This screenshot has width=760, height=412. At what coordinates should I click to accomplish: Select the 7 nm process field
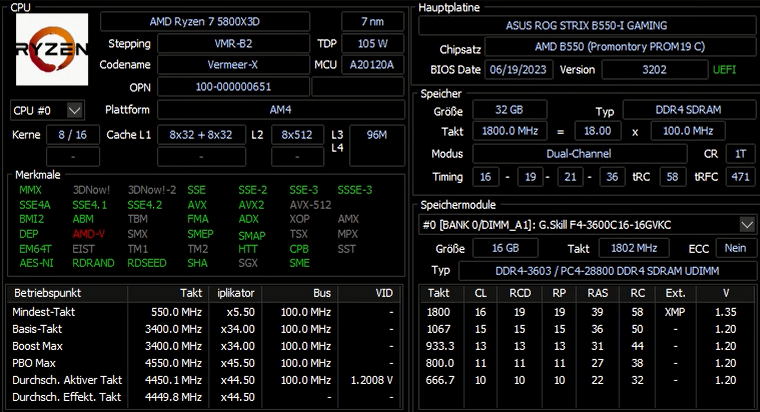point(372,22)
